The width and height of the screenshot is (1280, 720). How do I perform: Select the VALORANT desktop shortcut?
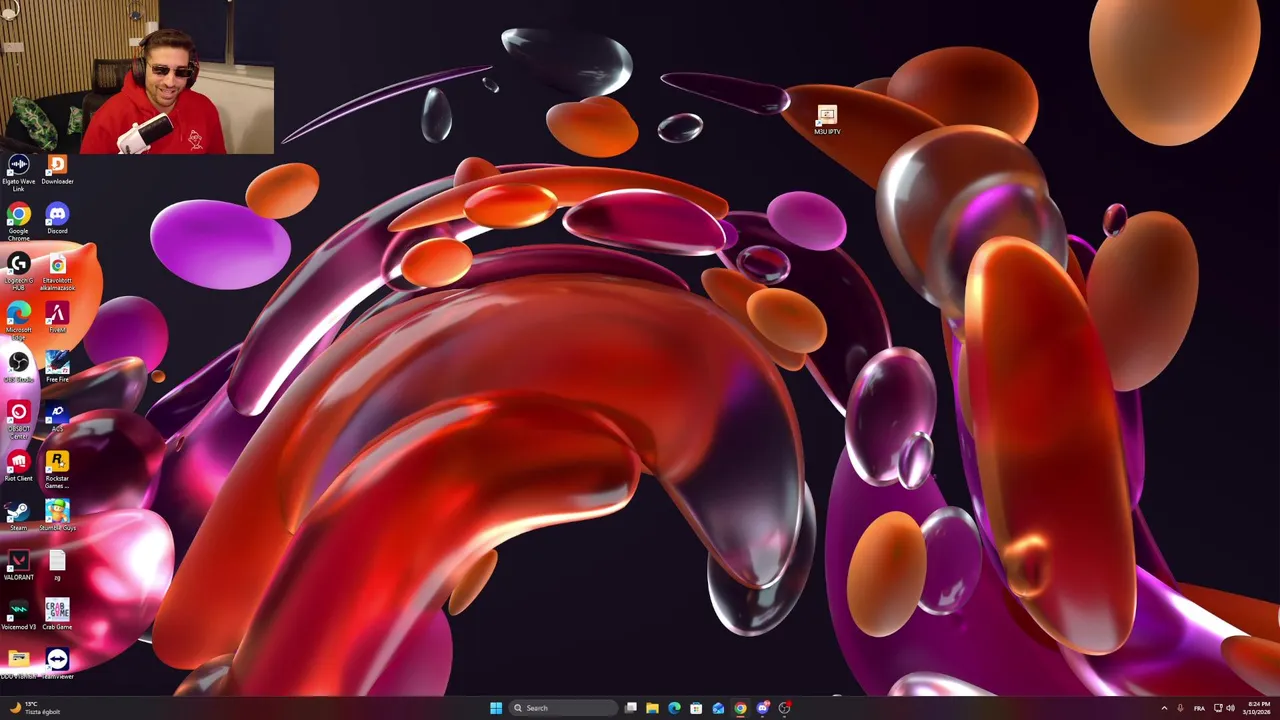(18, 564)
